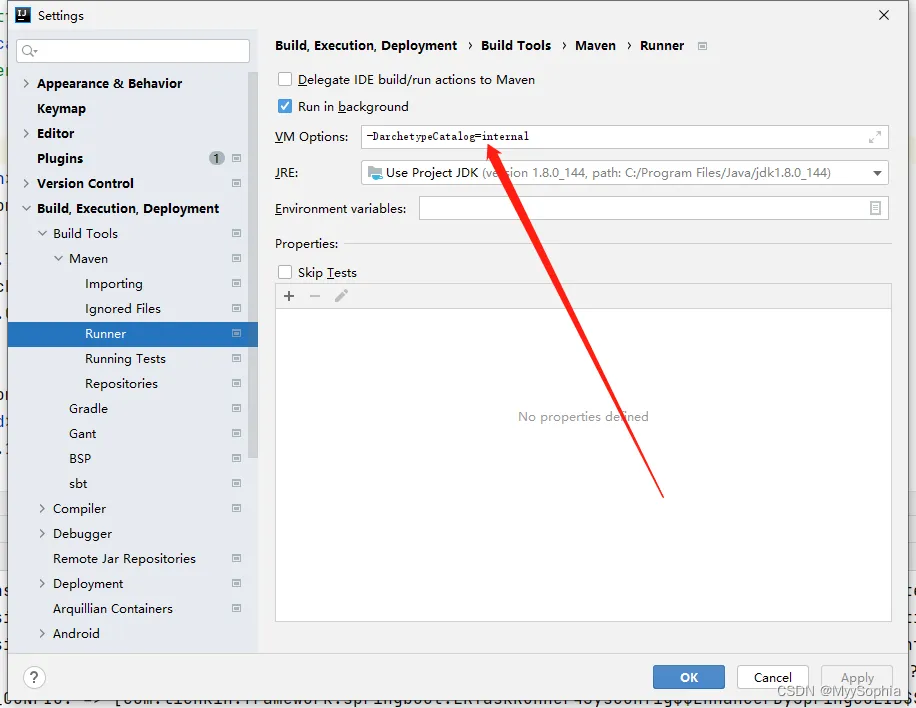
Task: Open the environment variables editor icon
Action: [875, 208]
